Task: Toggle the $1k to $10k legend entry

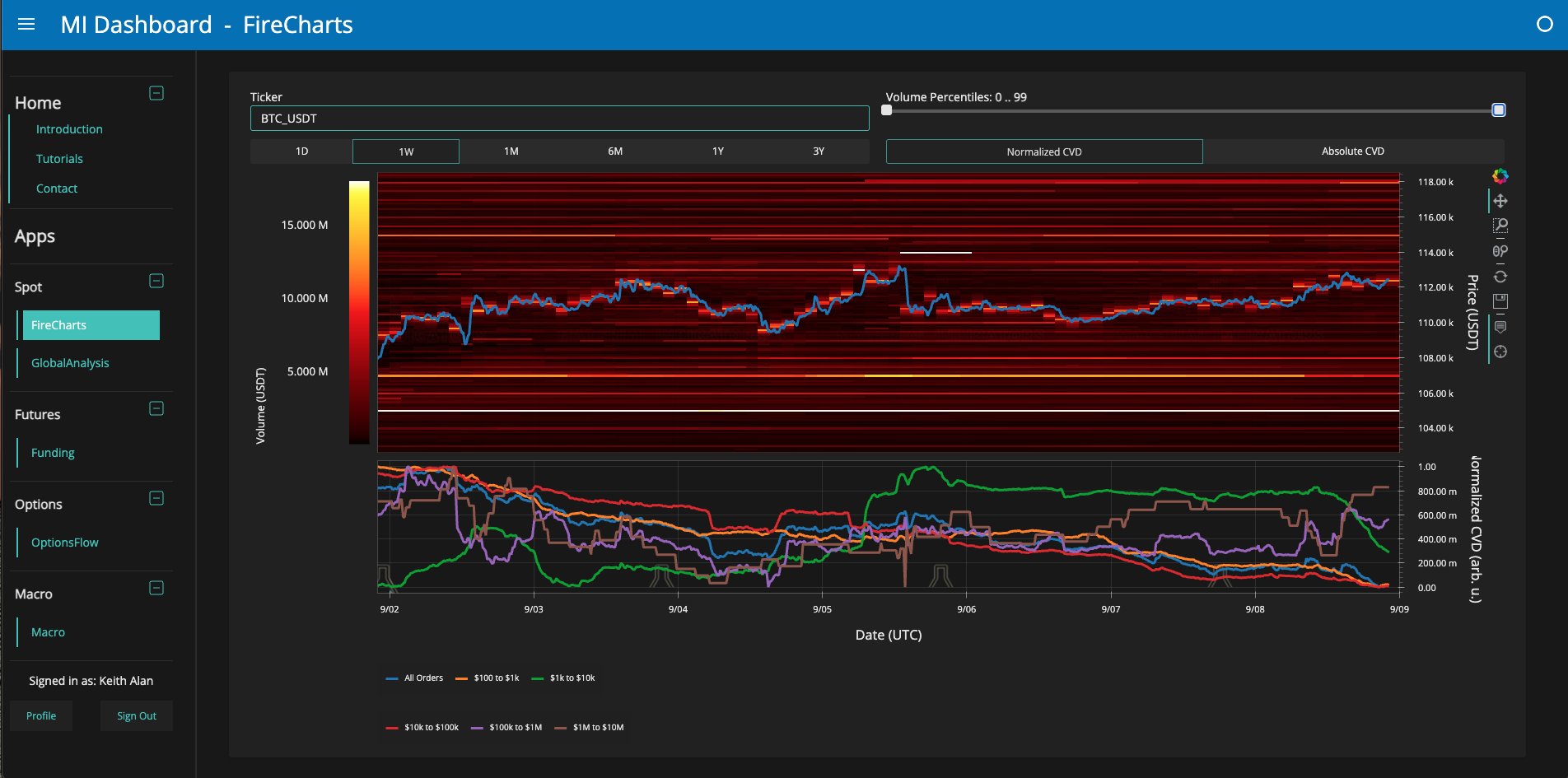Action: click(x=567, y=678)
